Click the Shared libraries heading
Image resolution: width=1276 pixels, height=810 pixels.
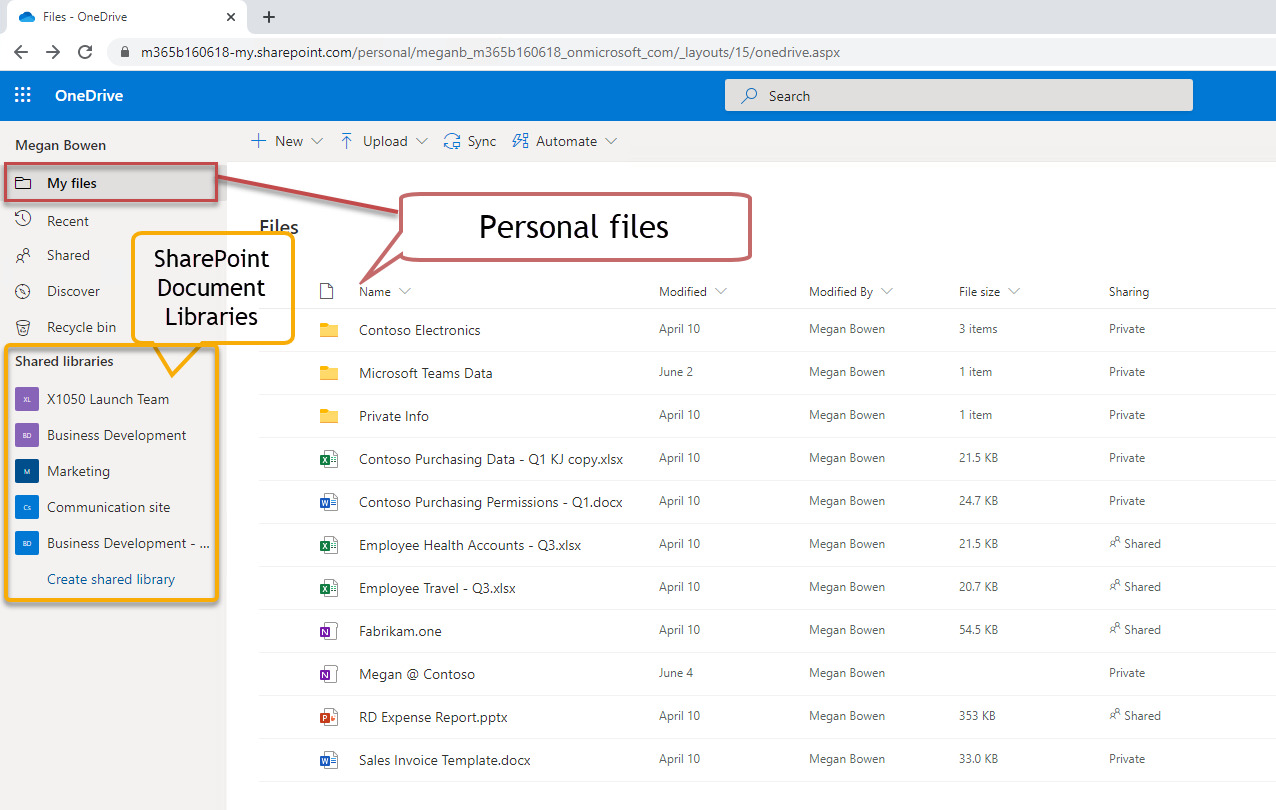[64, 361]
